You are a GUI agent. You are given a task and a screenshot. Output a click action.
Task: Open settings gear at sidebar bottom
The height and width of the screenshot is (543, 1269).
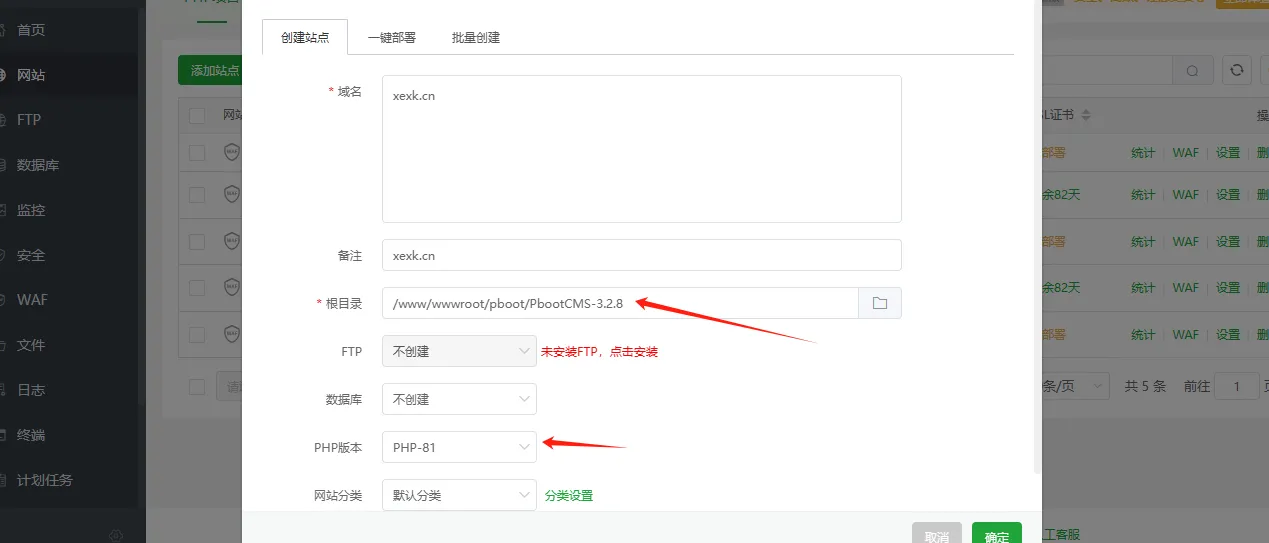coord(116,536)
